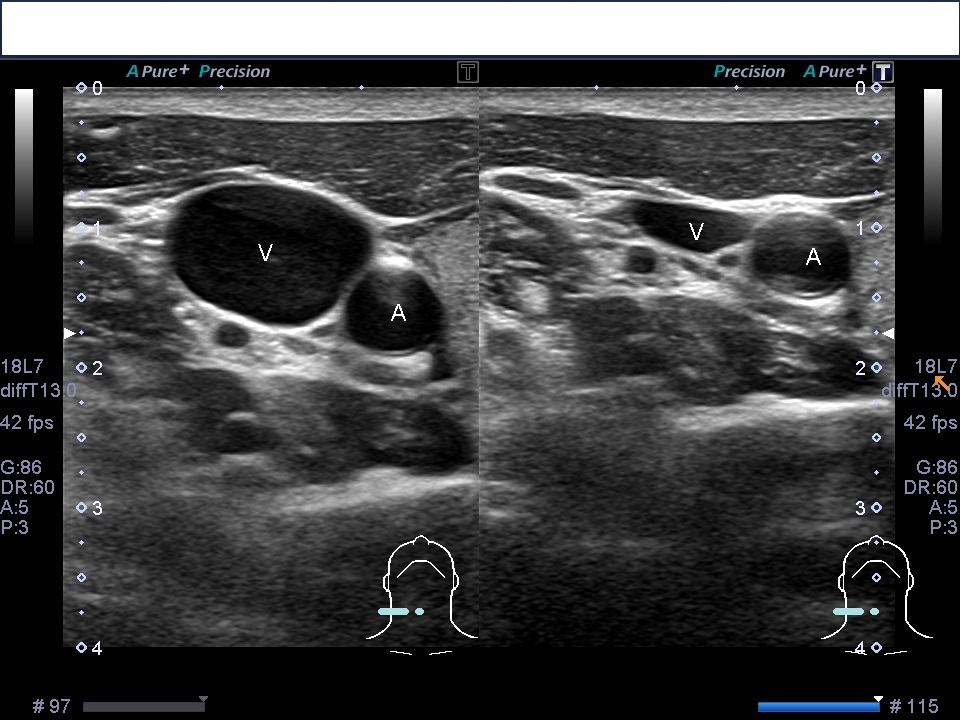
Task: Click the #97 frame number
Action: (51, 707)
